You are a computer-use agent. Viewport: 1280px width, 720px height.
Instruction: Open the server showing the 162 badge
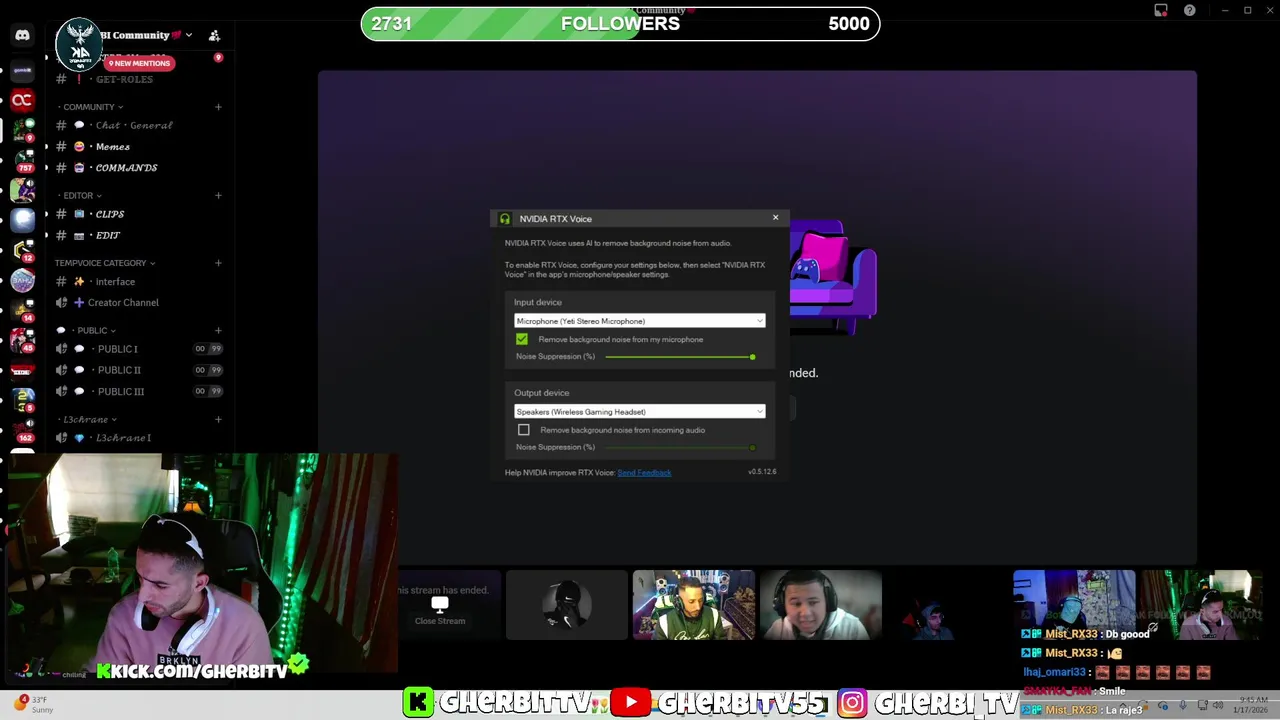point(22,430)
